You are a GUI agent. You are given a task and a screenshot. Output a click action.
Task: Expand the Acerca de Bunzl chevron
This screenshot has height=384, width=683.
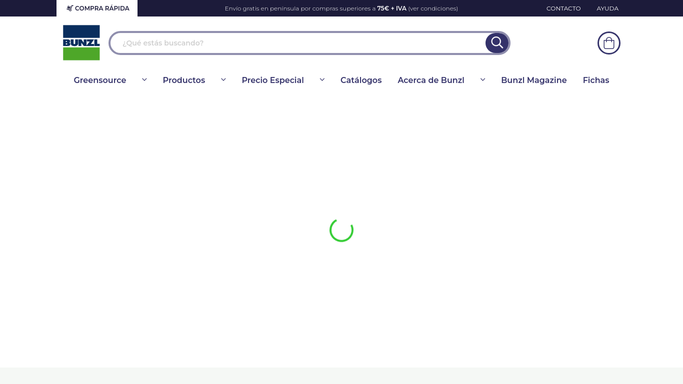483,80
